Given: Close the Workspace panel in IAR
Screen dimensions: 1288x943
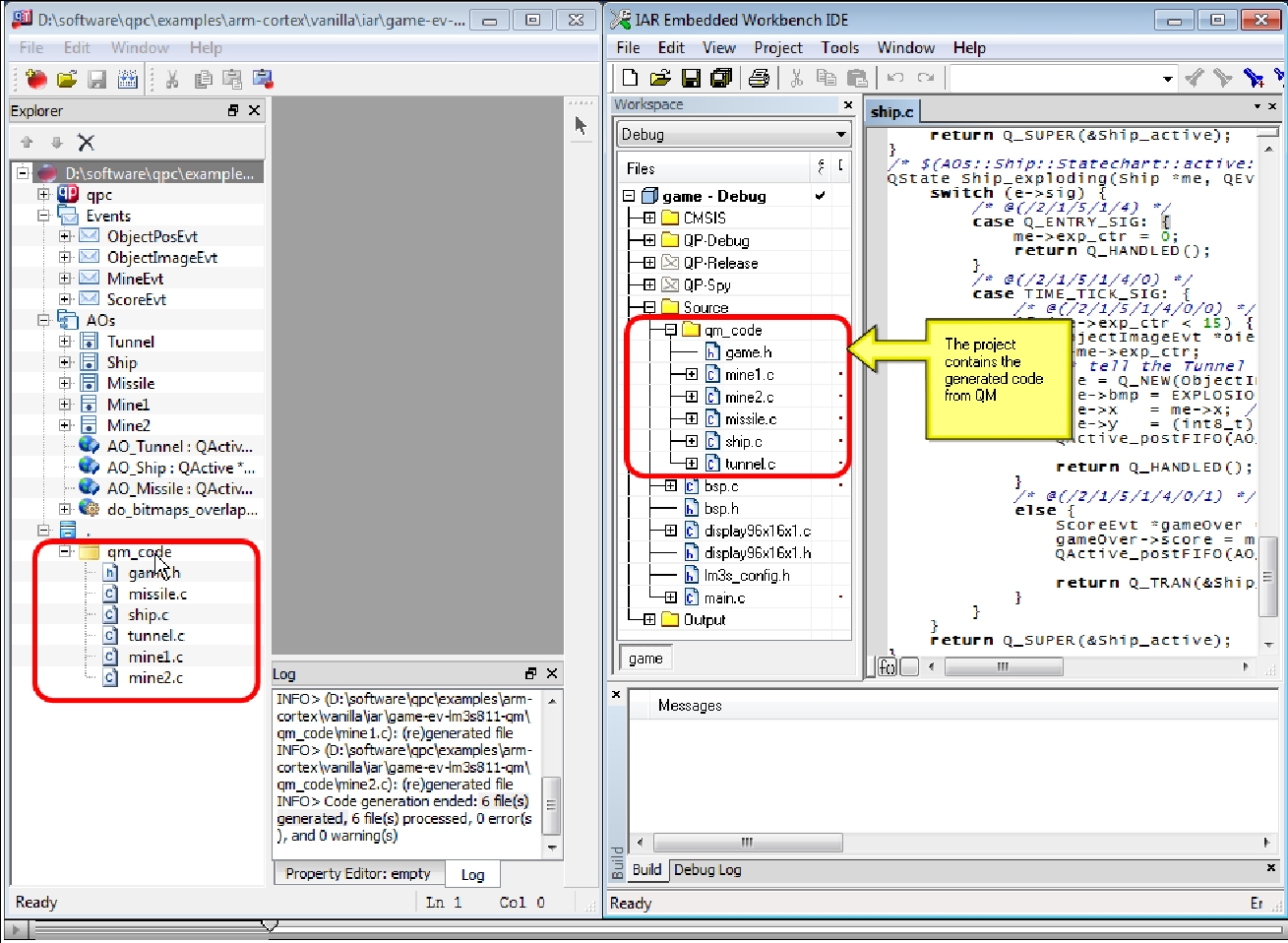Looking at the screenshot, I should [848, 104].
